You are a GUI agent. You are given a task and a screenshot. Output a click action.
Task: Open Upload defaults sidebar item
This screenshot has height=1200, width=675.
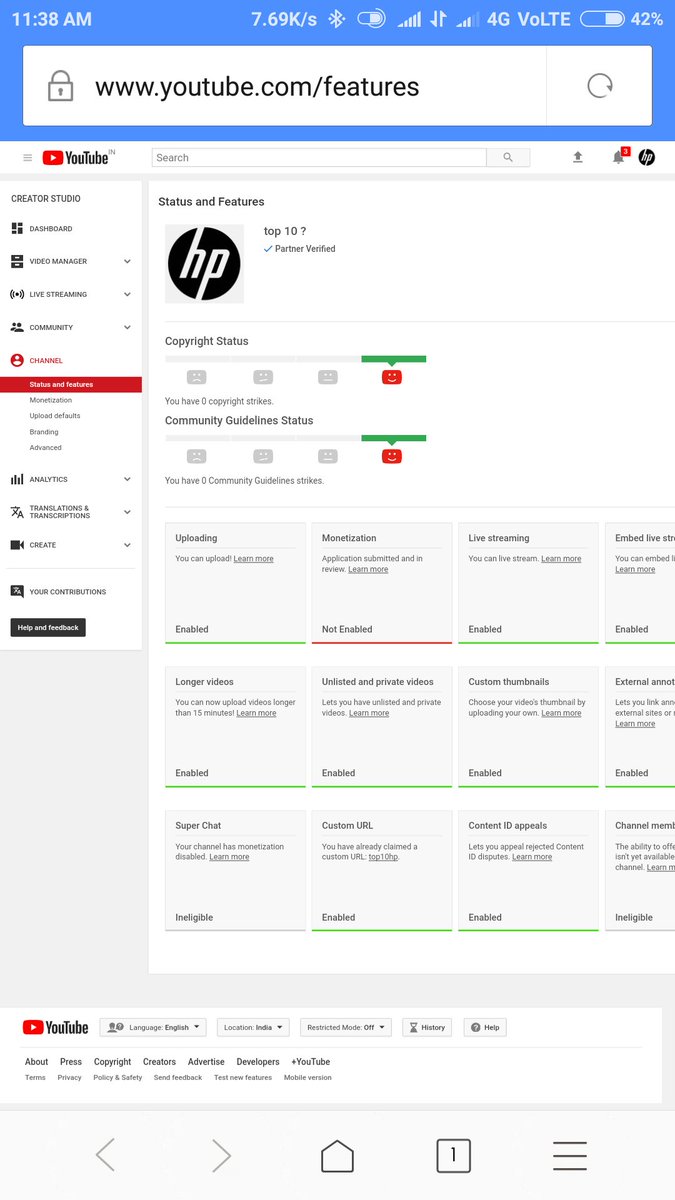point(55,416)
